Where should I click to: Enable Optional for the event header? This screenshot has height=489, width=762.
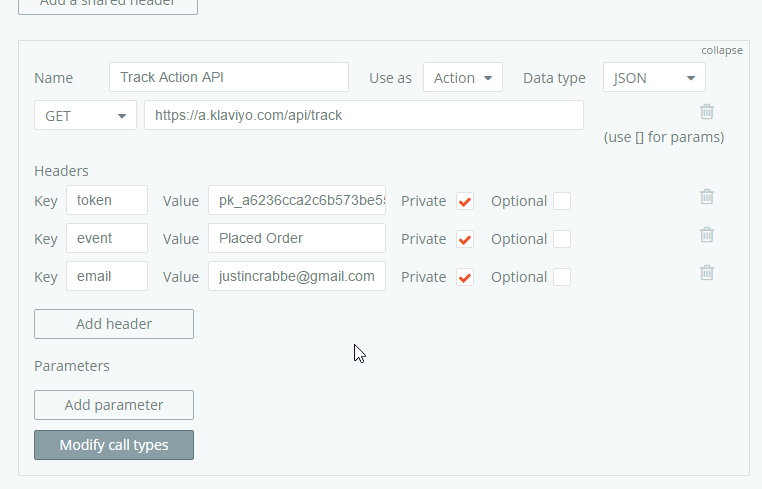tap(562, 239)
